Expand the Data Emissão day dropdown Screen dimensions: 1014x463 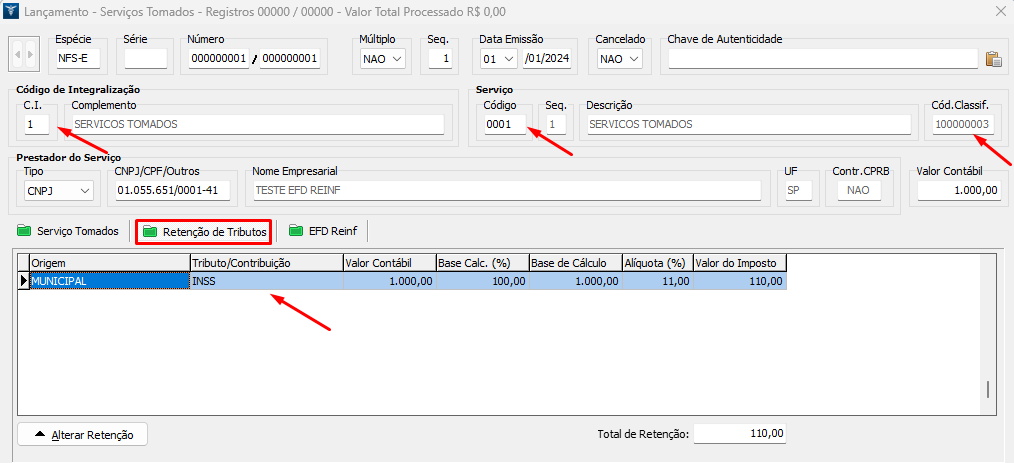tap(509, 59)
